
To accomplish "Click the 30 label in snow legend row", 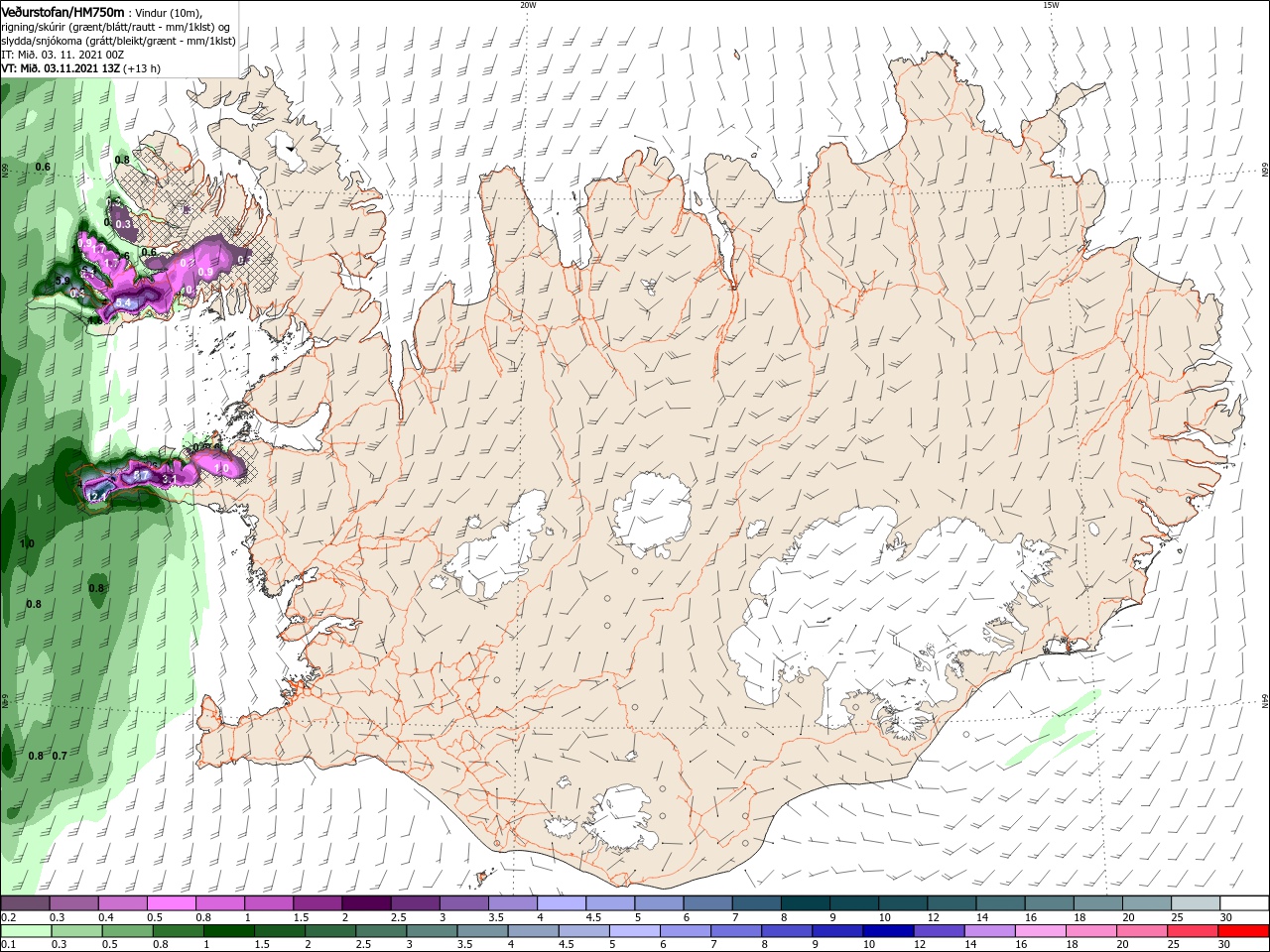I will tap(1226, 917).
